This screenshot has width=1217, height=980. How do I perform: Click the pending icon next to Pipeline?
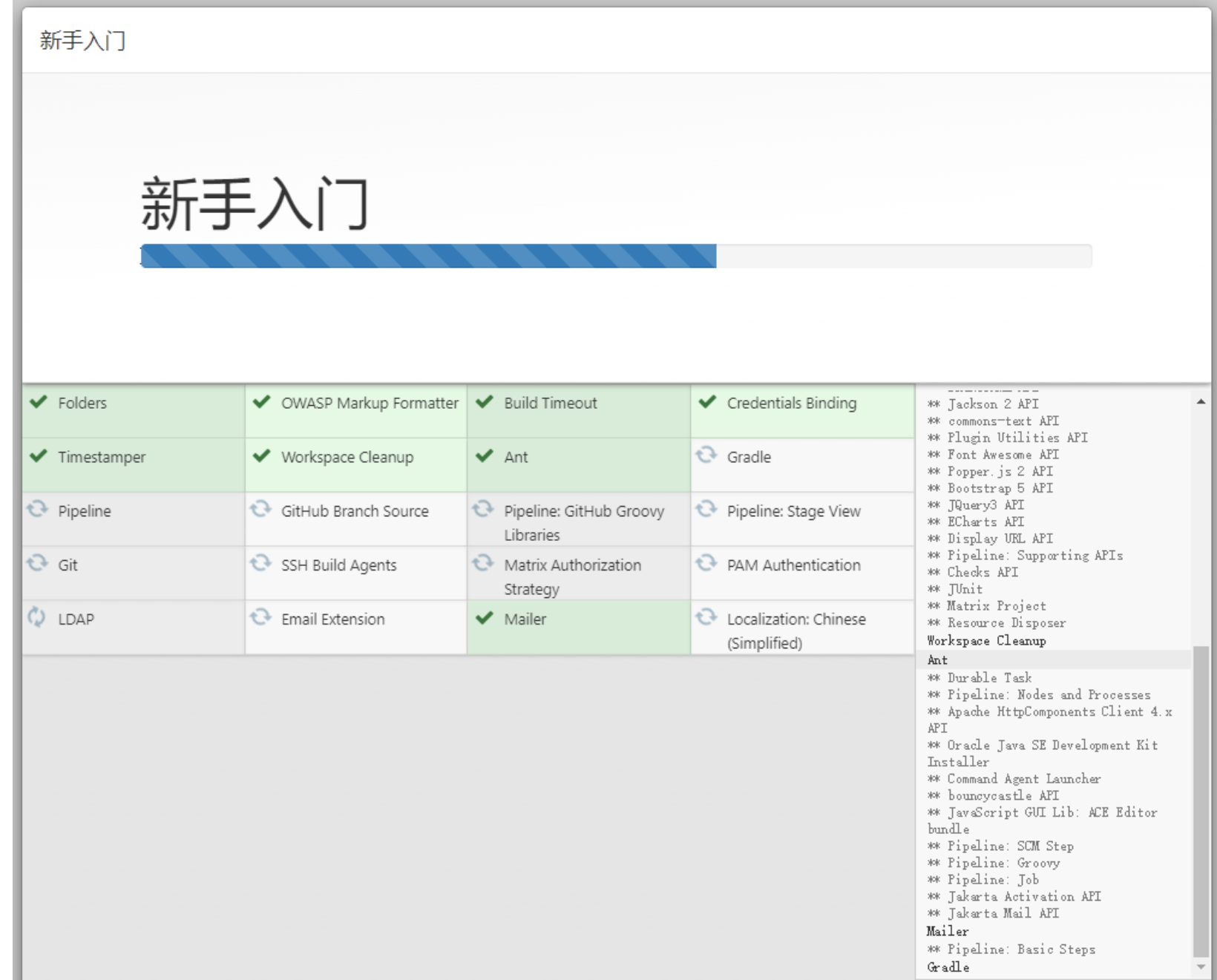point(37,509)
